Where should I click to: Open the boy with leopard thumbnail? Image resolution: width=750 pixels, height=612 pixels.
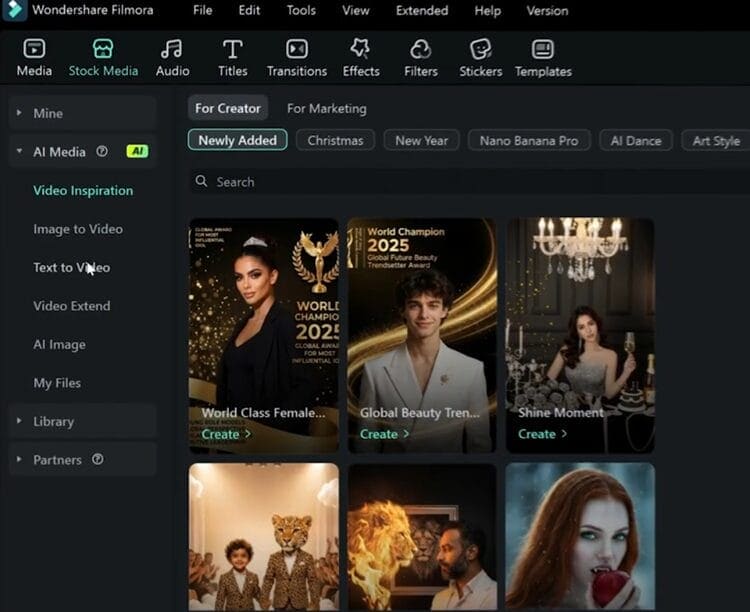tap(264, 537)
